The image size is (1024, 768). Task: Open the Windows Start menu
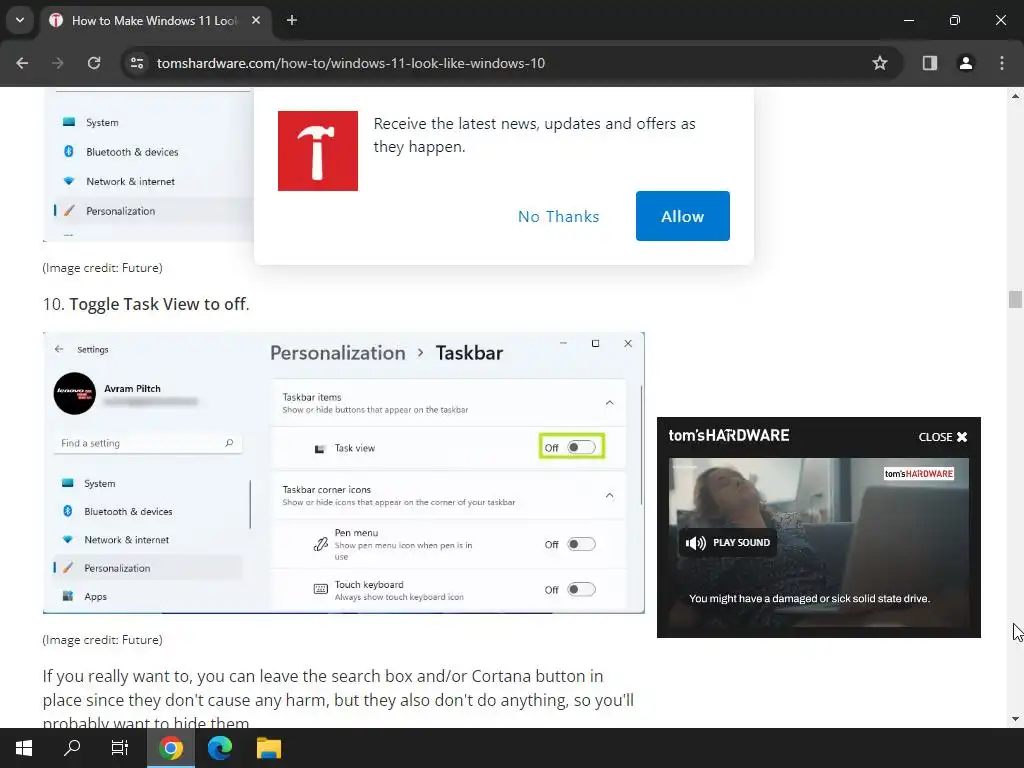pyautogui.click(x=24, y=748)
